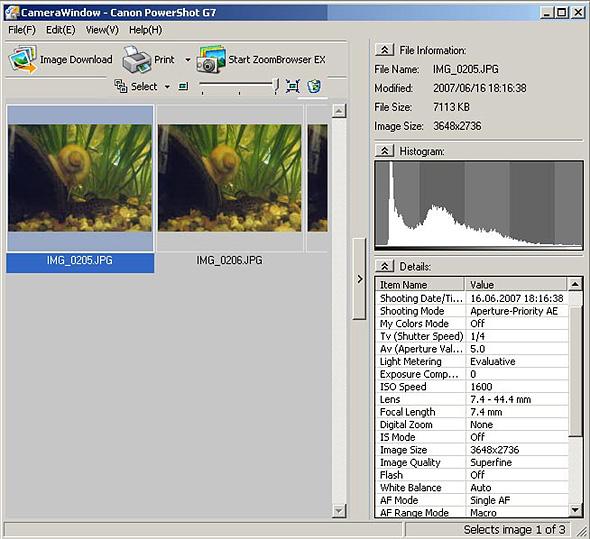This screenshot has height=539, width=590.
Task: Click the Value column header
Action: coord(516,284)
